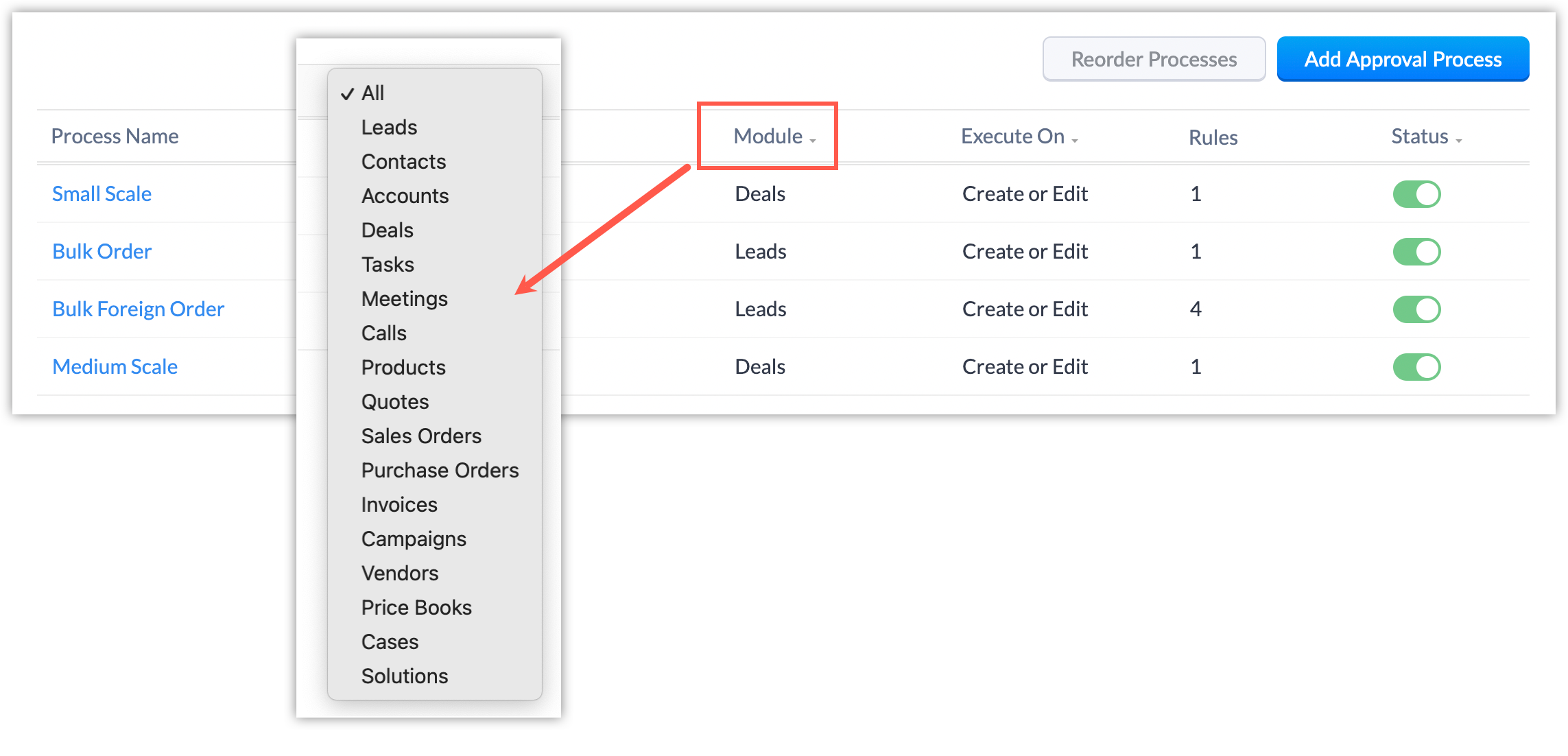Pick Deals from the module menu

387,231
